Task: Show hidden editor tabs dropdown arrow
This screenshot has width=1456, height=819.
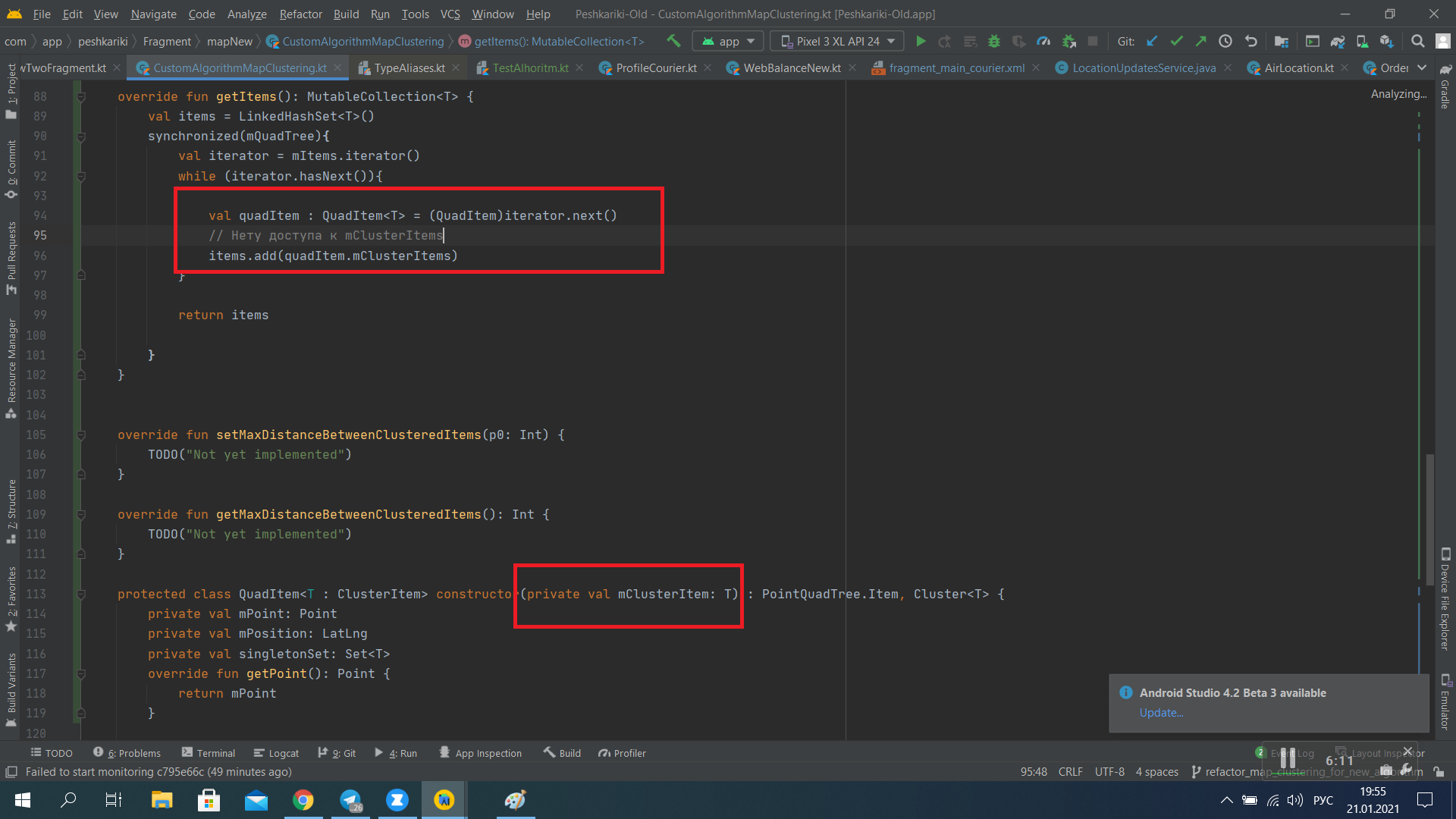Action: pyautogui.click(x=1421, y=67)
